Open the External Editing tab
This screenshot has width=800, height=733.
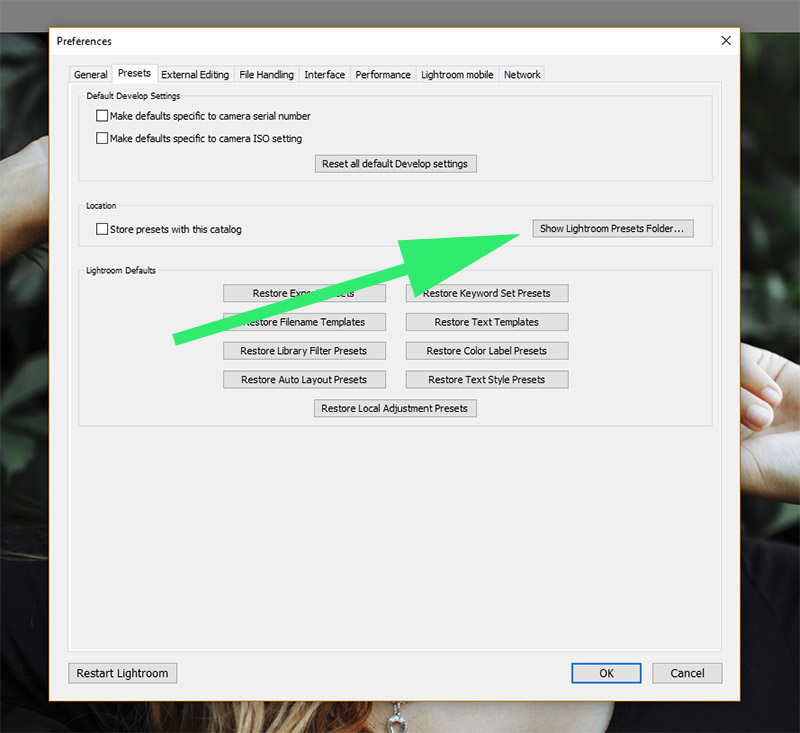[x=195, y=74]
